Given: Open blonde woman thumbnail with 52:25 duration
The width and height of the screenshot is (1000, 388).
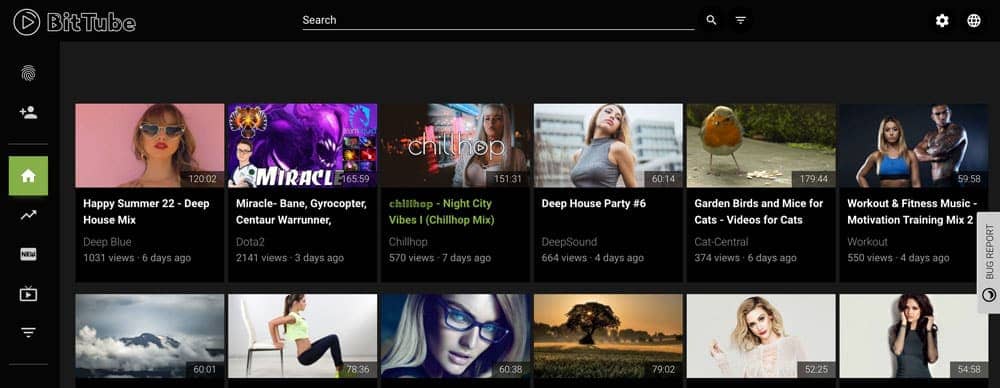Looking at the screenshot, I should [x=761, y=336].
